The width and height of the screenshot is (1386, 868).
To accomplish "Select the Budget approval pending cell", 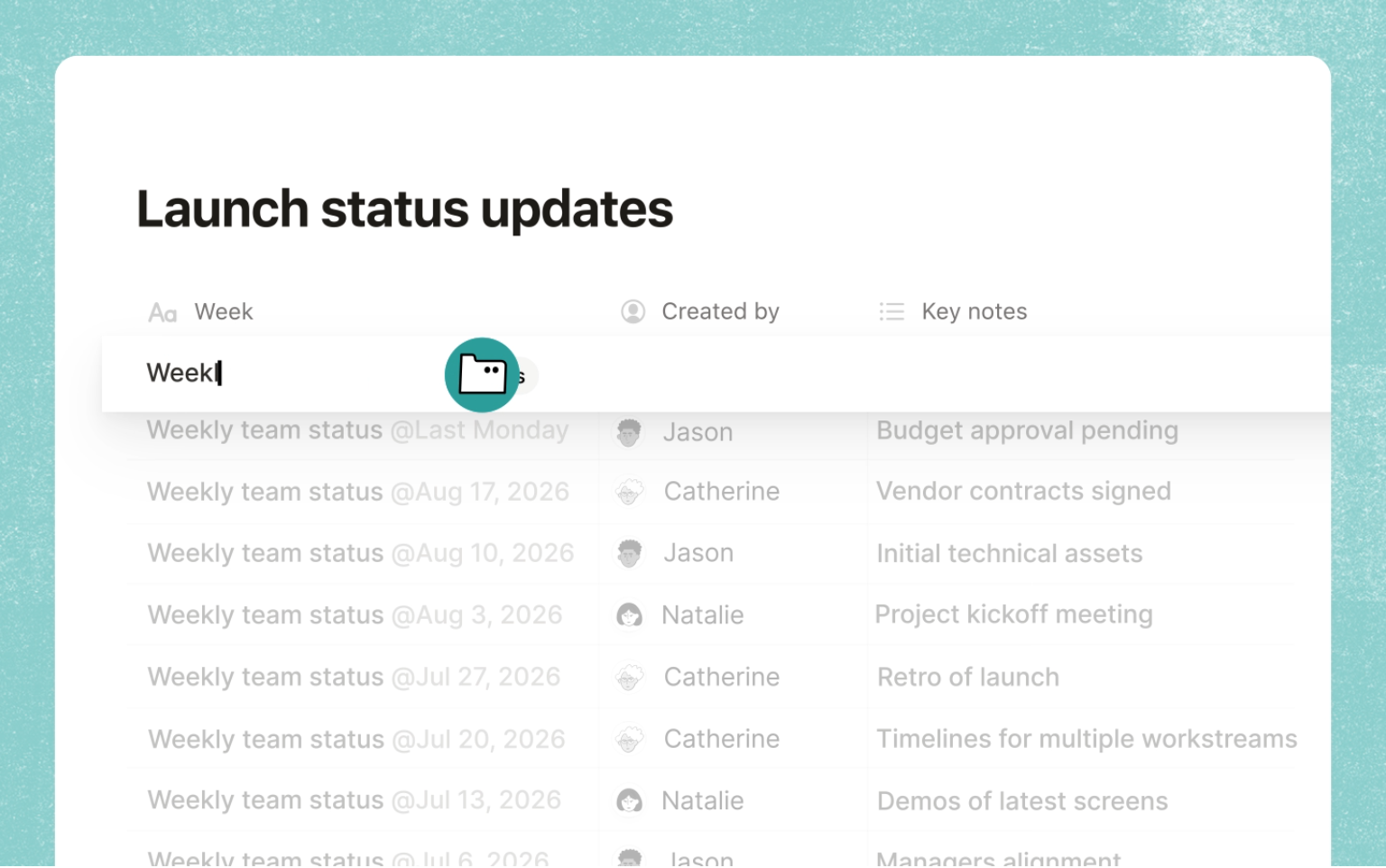I will [1027, 431].
